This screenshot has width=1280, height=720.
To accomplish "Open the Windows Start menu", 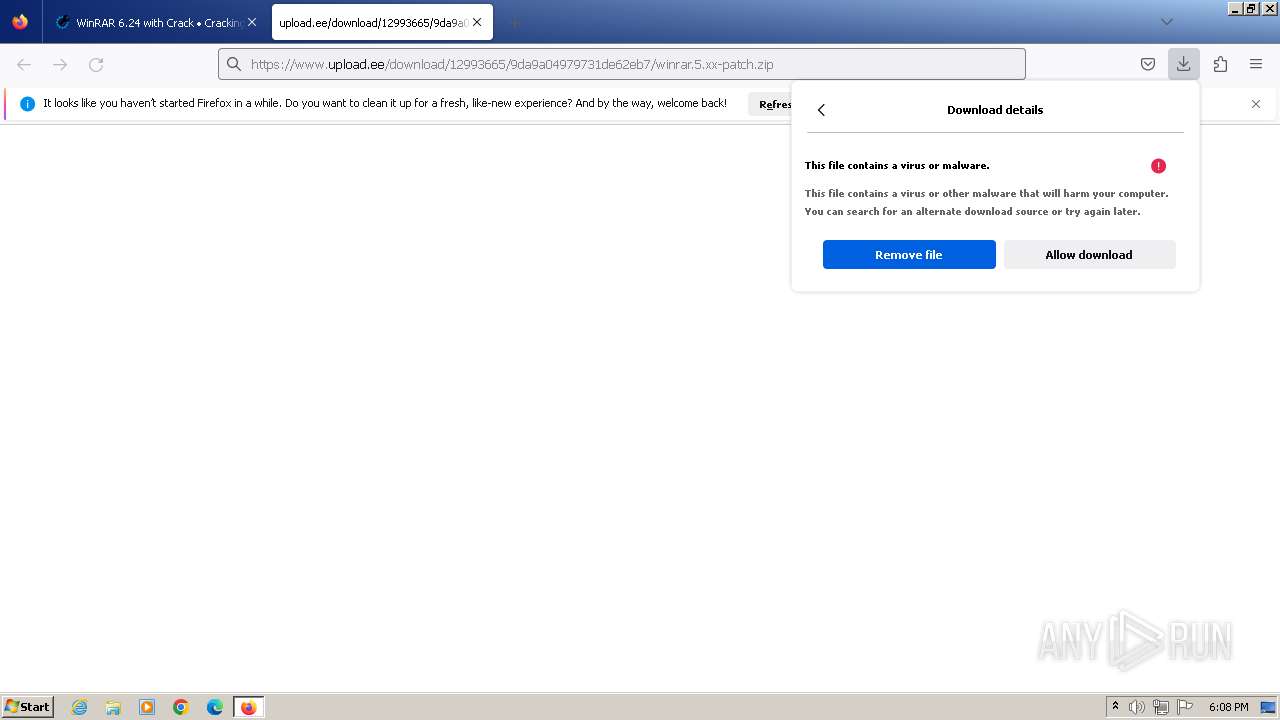I will (x=27, y=707).
